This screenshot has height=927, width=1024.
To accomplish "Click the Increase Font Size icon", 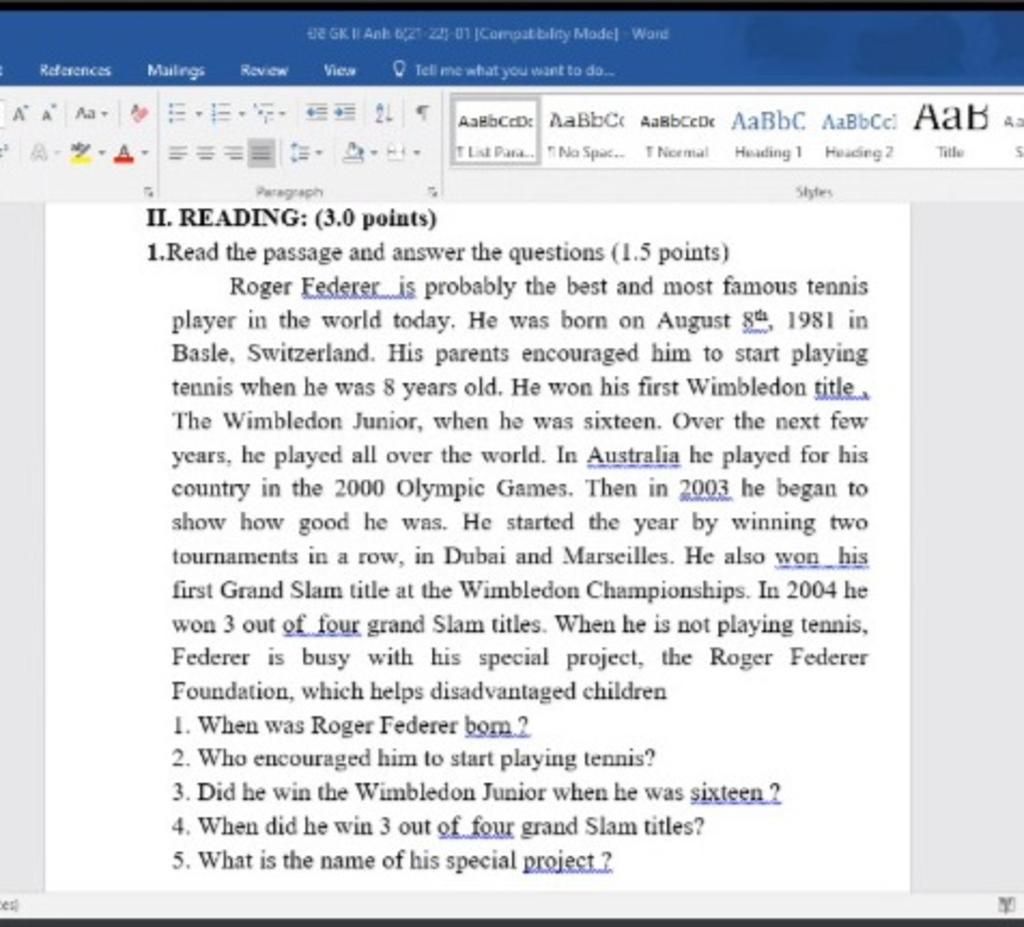I will (x=21, y=114).
